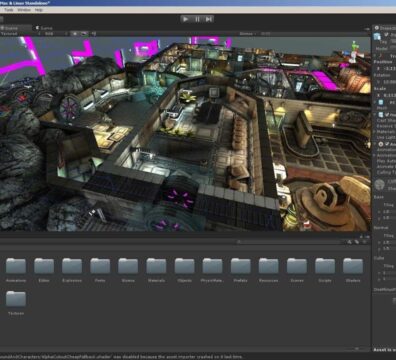Screen dimensions: 396x360
Task: Click the material preview sphere in Inspector
Action: pos(380,184)
